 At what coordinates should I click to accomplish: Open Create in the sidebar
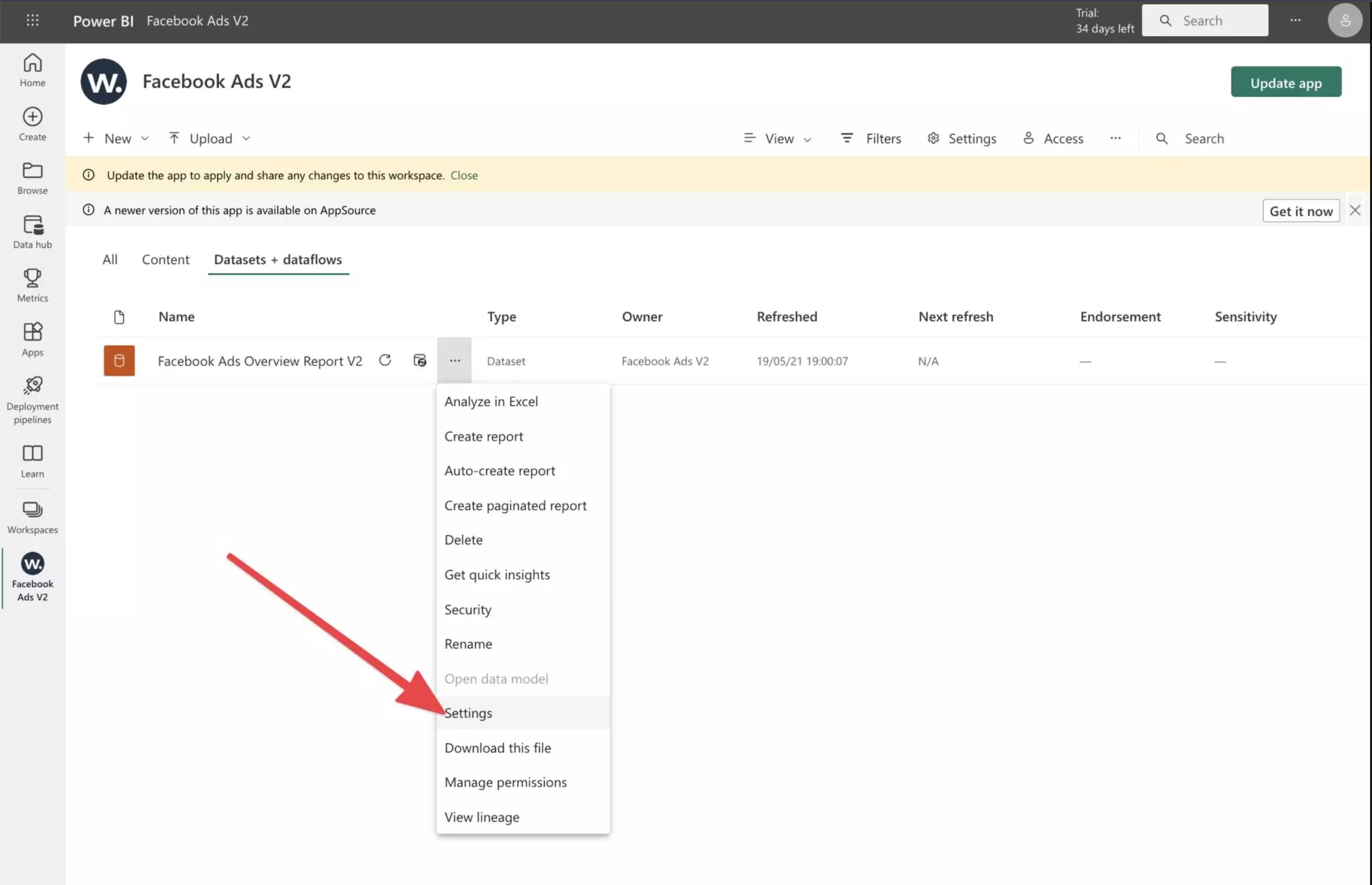tap(33, 125)
